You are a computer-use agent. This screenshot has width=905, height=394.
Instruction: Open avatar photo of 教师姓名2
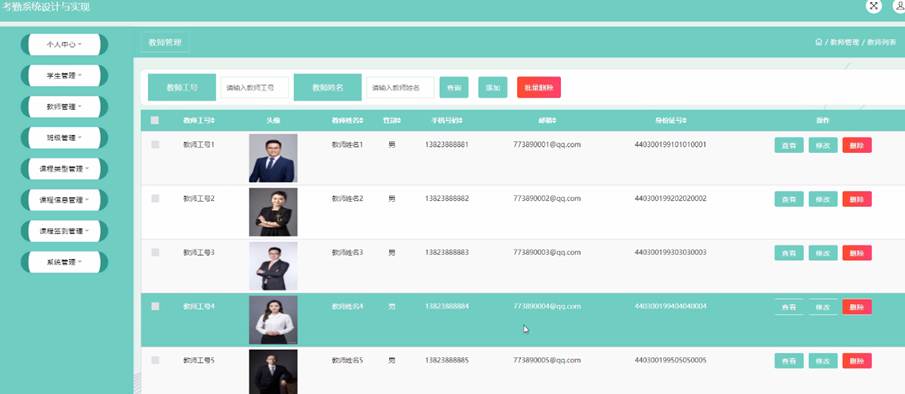tap(273, 212)
